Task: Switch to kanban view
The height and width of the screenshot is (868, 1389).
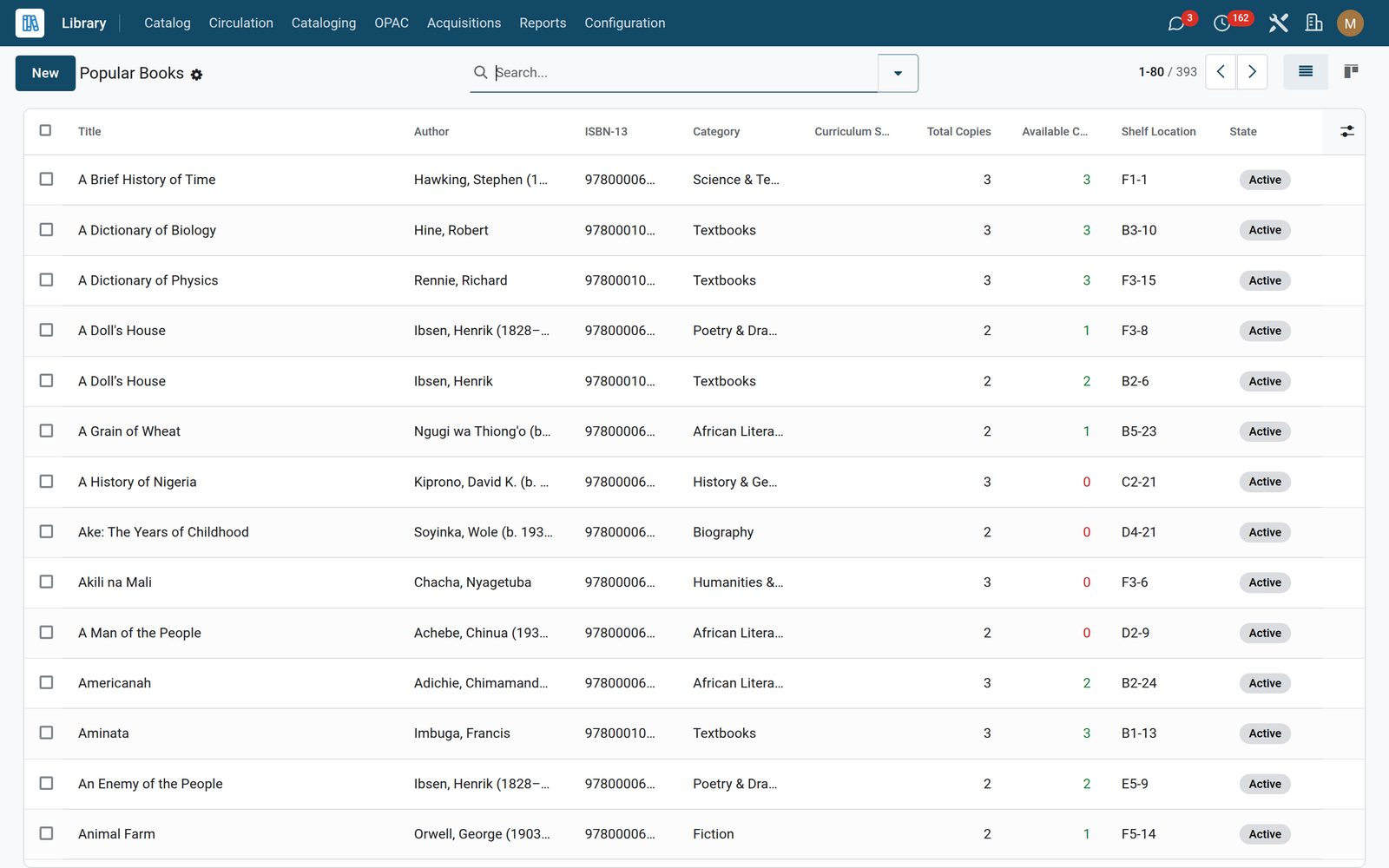Action: coord(1351,72)
